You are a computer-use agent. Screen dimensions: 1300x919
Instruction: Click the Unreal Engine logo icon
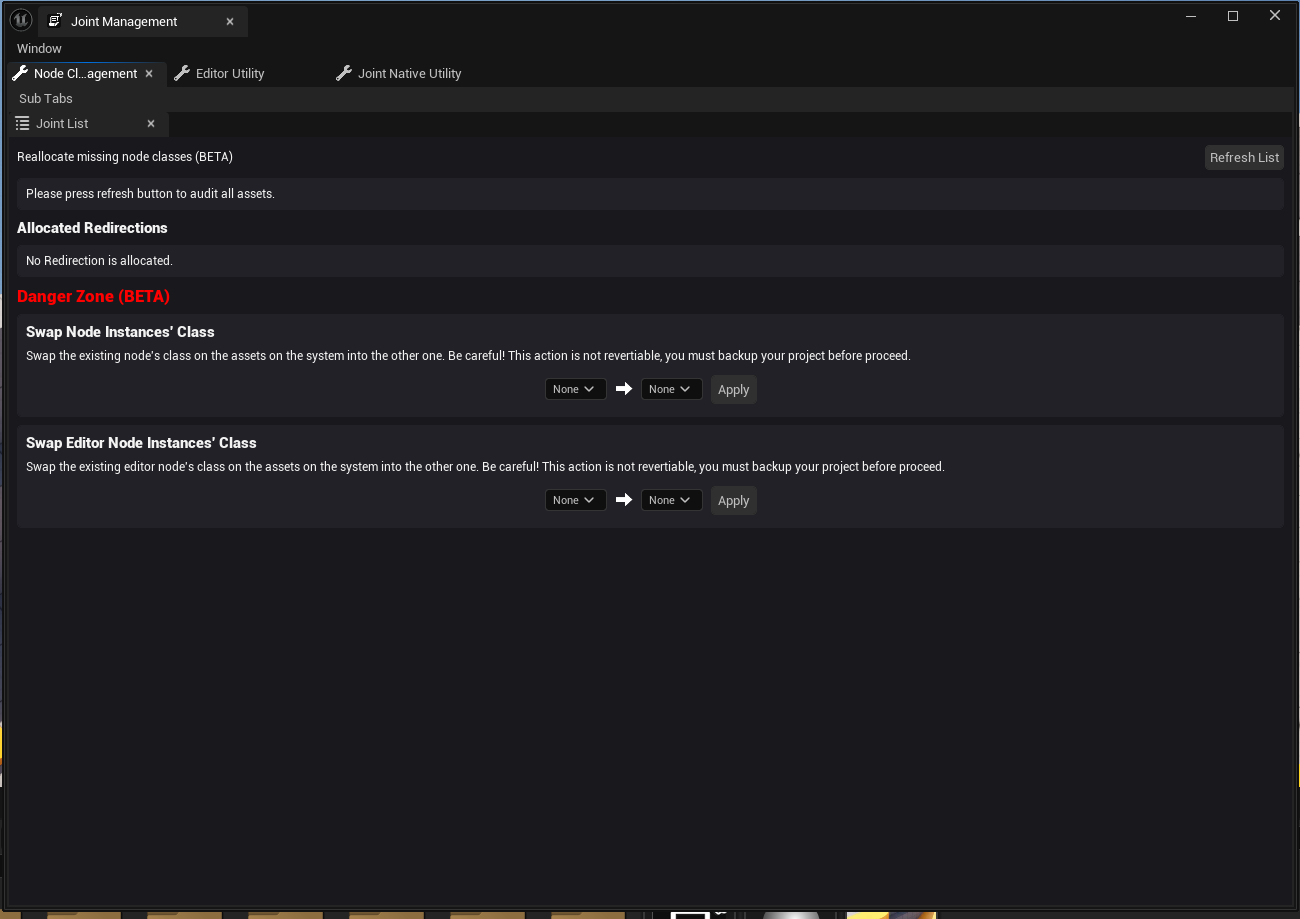click(x=21, y=20)
